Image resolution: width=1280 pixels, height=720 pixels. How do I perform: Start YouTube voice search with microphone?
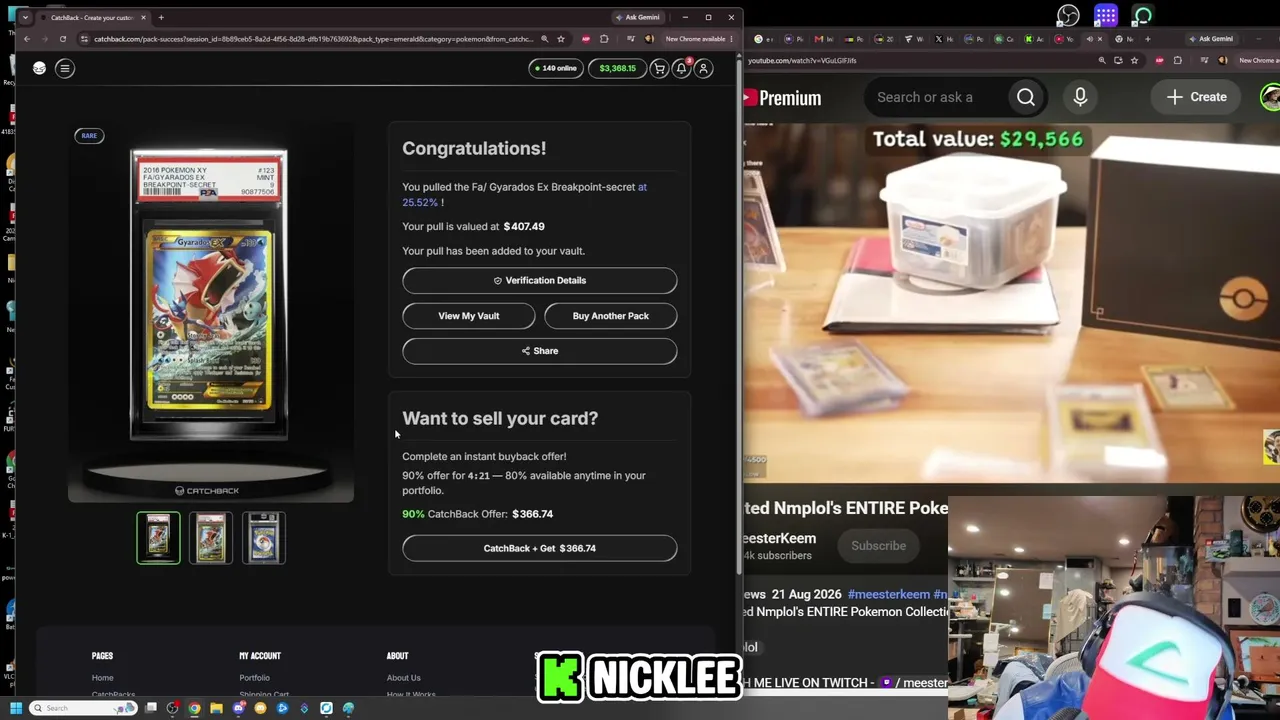point(1080,97)
